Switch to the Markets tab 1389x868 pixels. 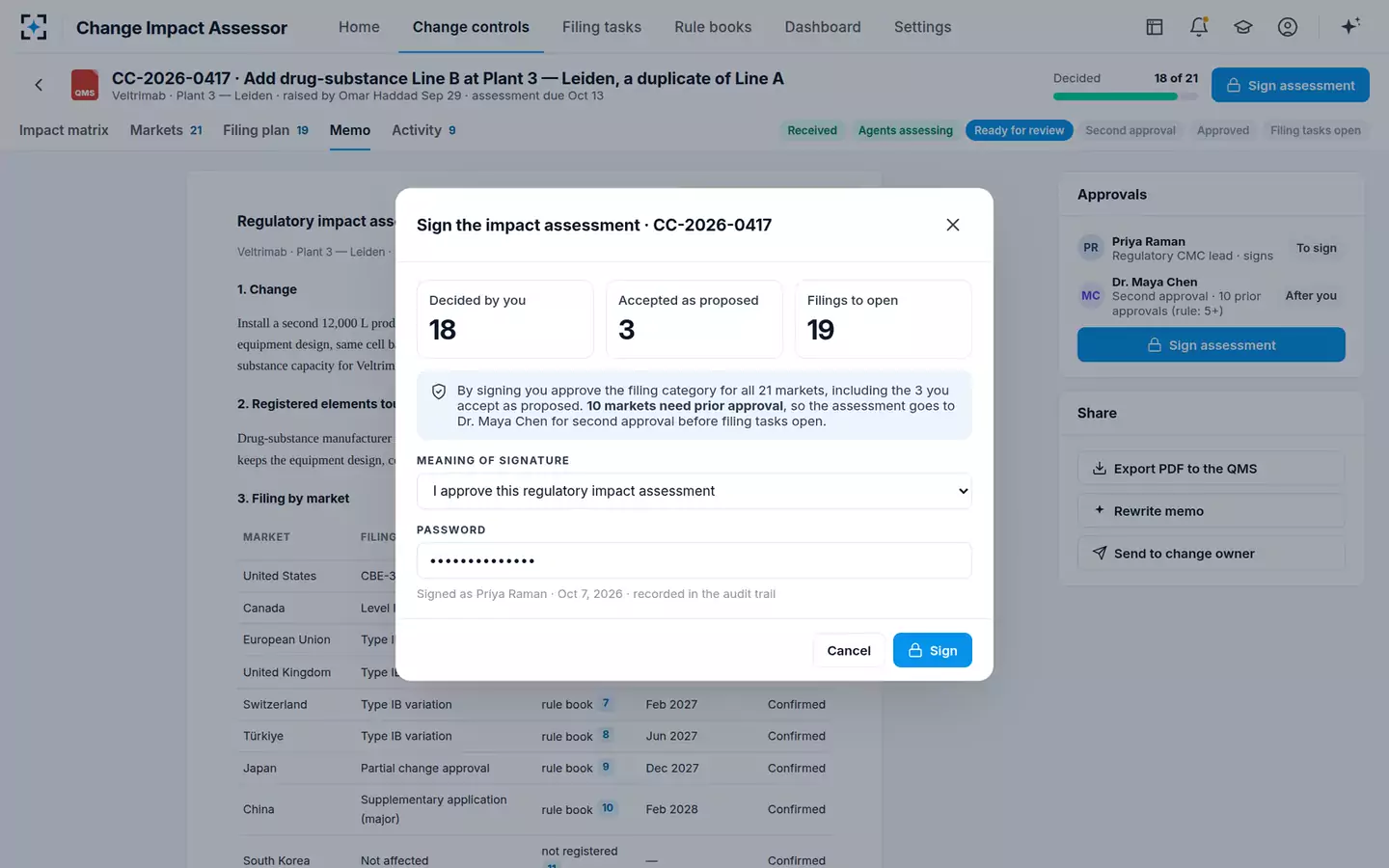166,130
